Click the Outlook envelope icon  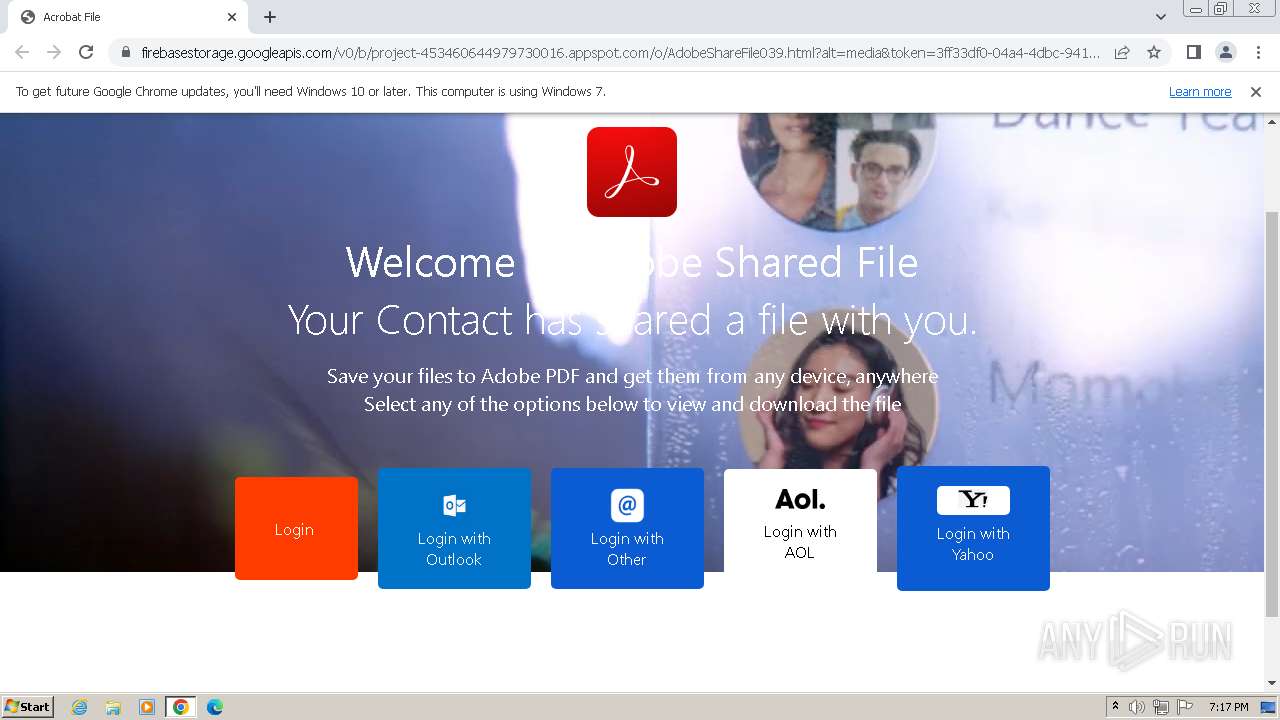(454, 505)
